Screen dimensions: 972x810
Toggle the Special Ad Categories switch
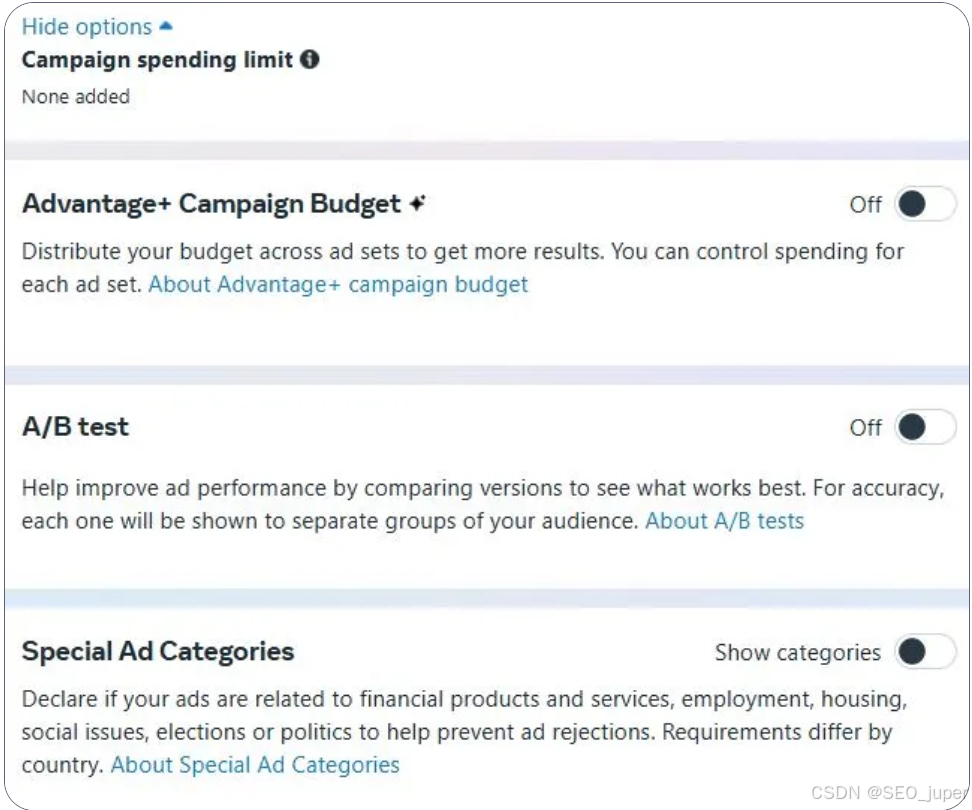point(924,653)
